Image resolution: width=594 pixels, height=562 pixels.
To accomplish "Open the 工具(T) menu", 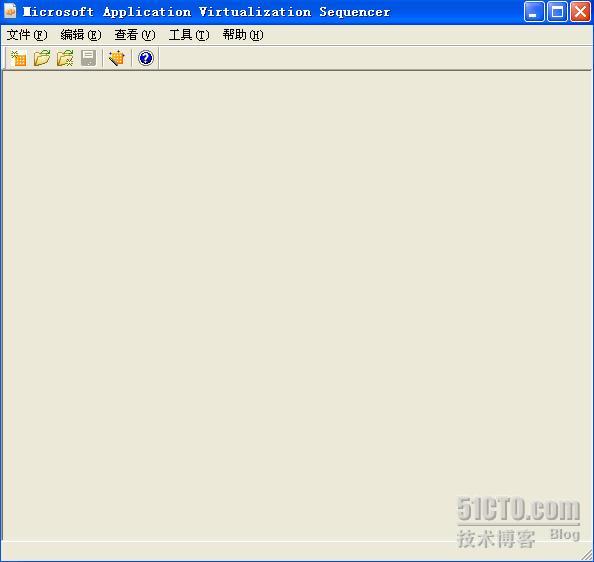I will coord(189,35).
